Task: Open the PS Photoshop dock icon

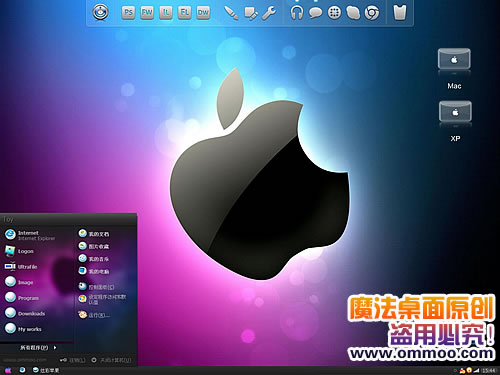Action: tap(128, 13)
